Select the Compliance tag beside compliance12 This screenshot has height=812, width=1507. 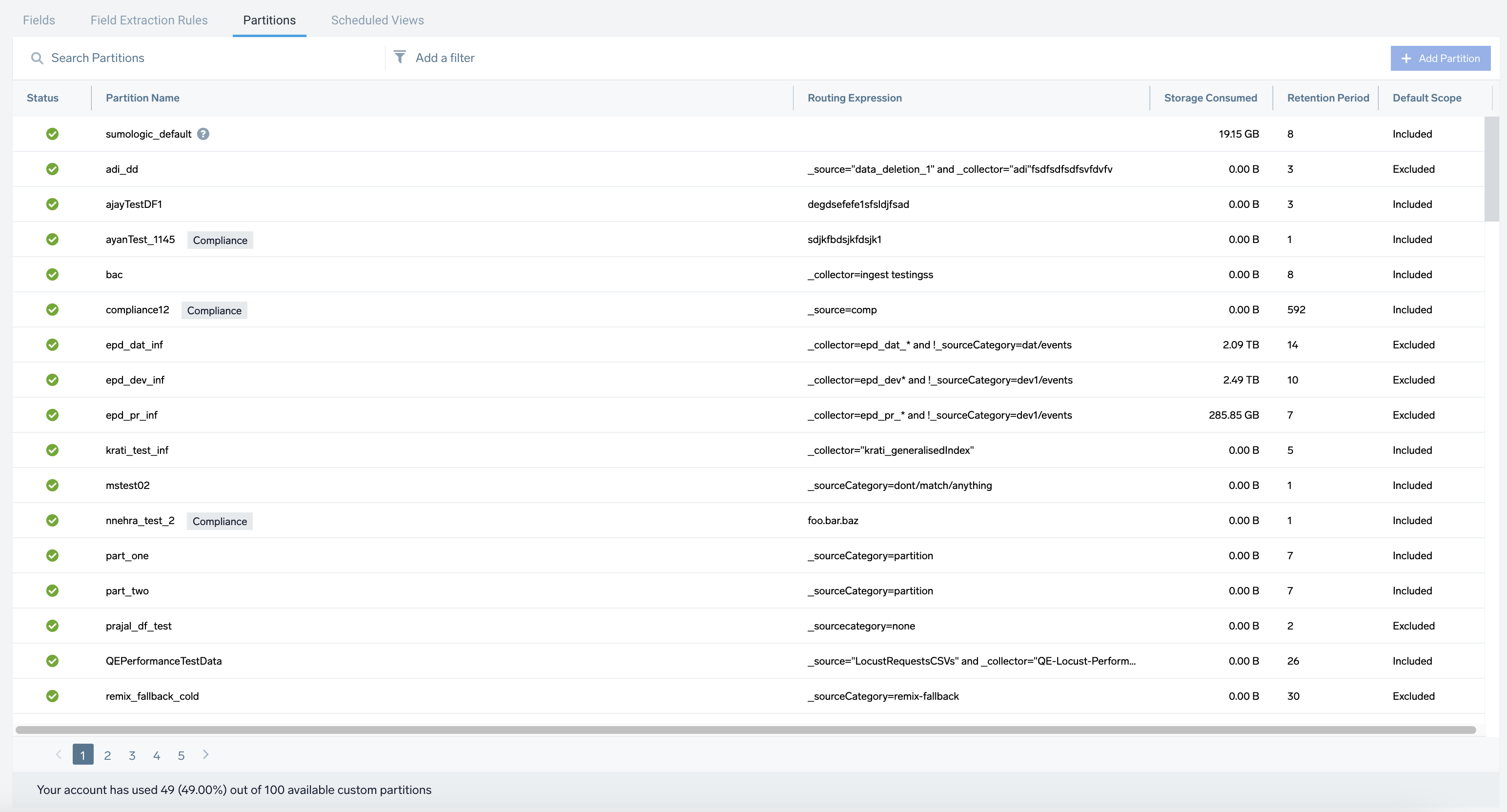tap(214, 310)
